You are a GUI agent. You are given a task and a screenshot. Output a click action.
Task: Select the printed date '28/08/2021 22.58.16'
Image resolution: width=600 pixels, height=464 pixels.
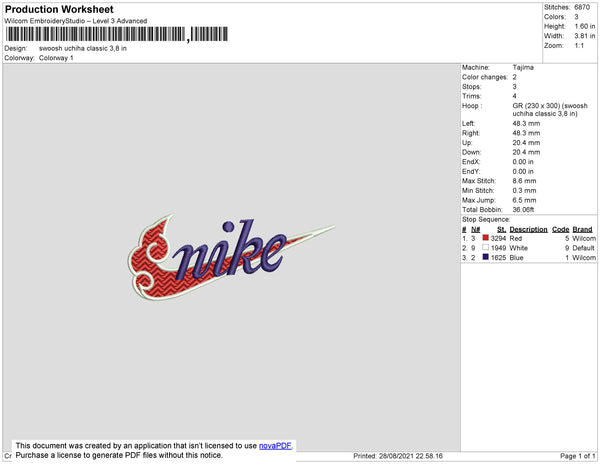[x=411, y=456]
